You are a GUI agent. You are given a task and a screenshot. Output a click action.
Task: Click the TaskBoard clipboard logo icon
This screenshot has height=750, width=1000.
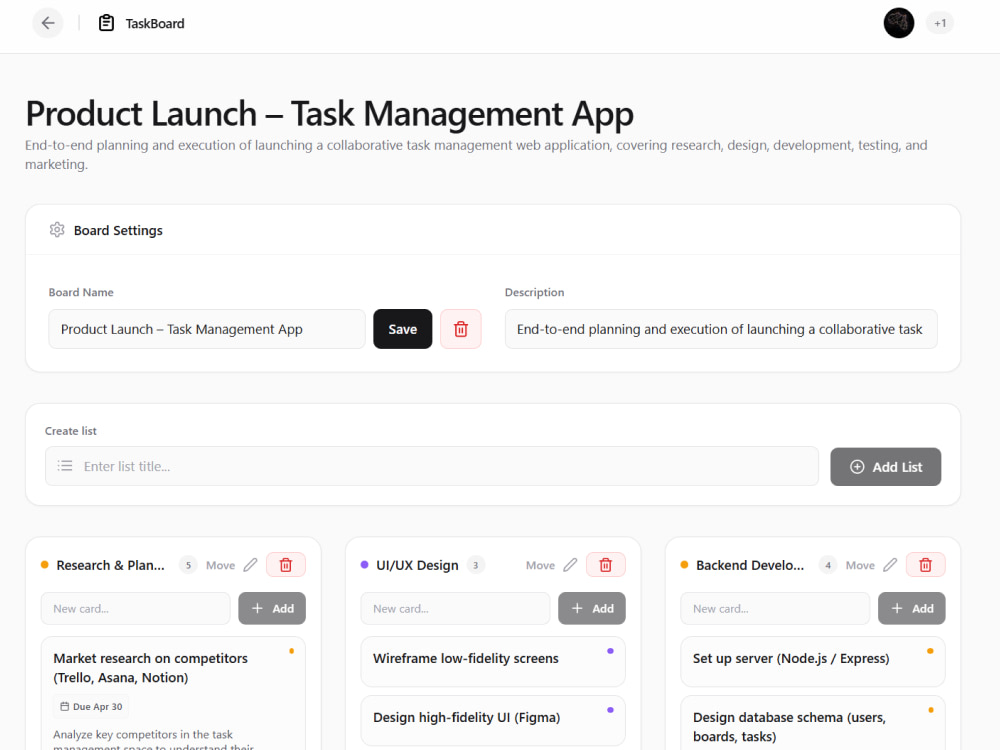(x=107, y=24)
